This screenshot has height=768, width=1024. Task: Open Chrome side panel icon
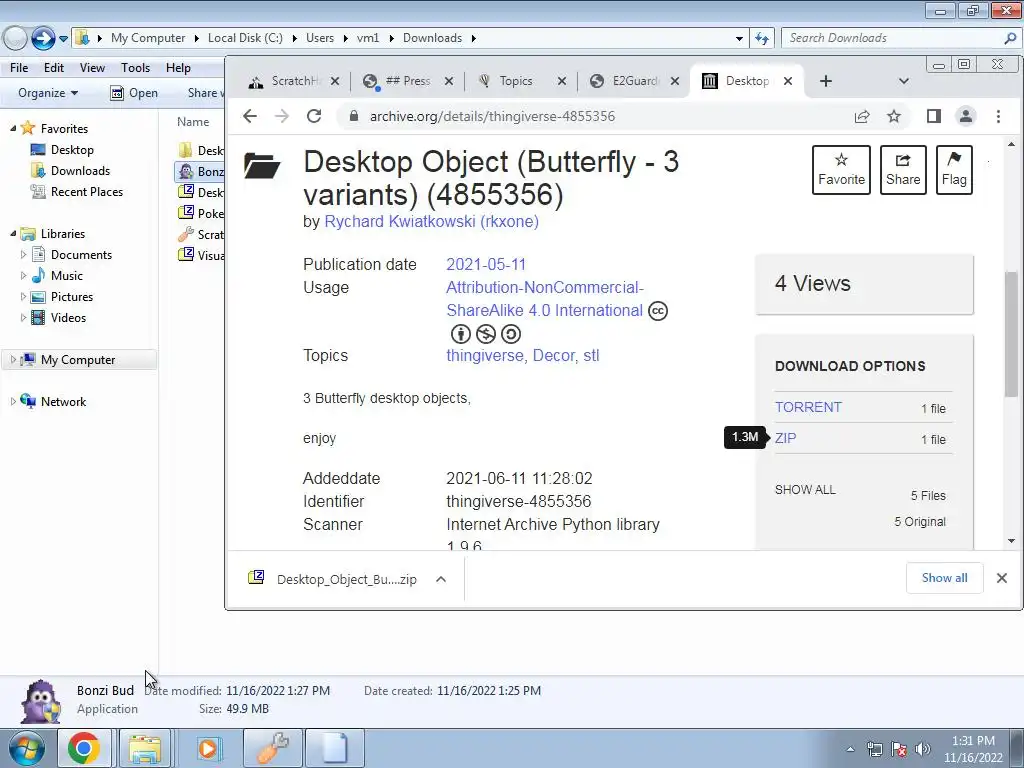click(x=934, y=116)
